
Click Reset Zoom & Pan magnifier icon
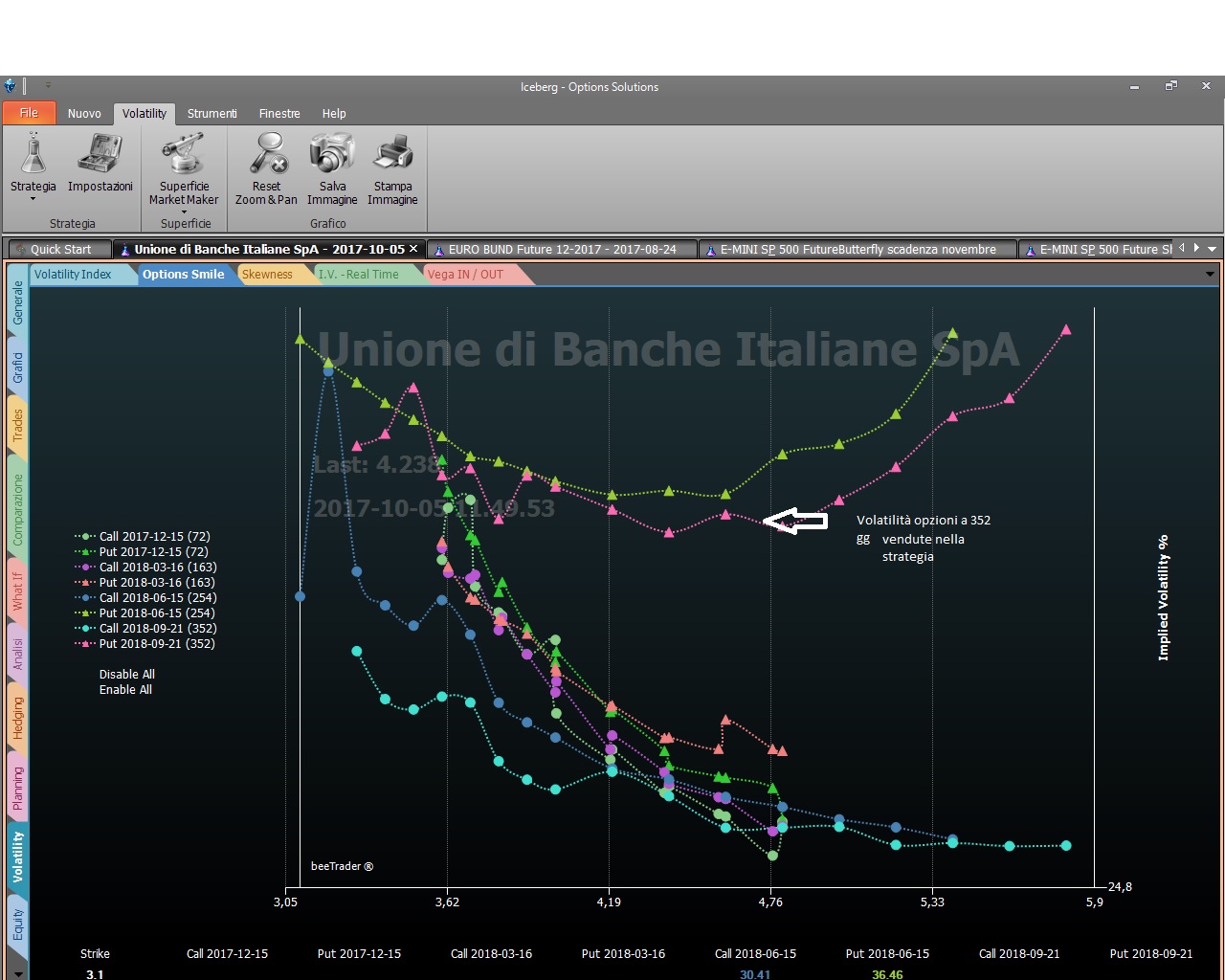[267, 153]
